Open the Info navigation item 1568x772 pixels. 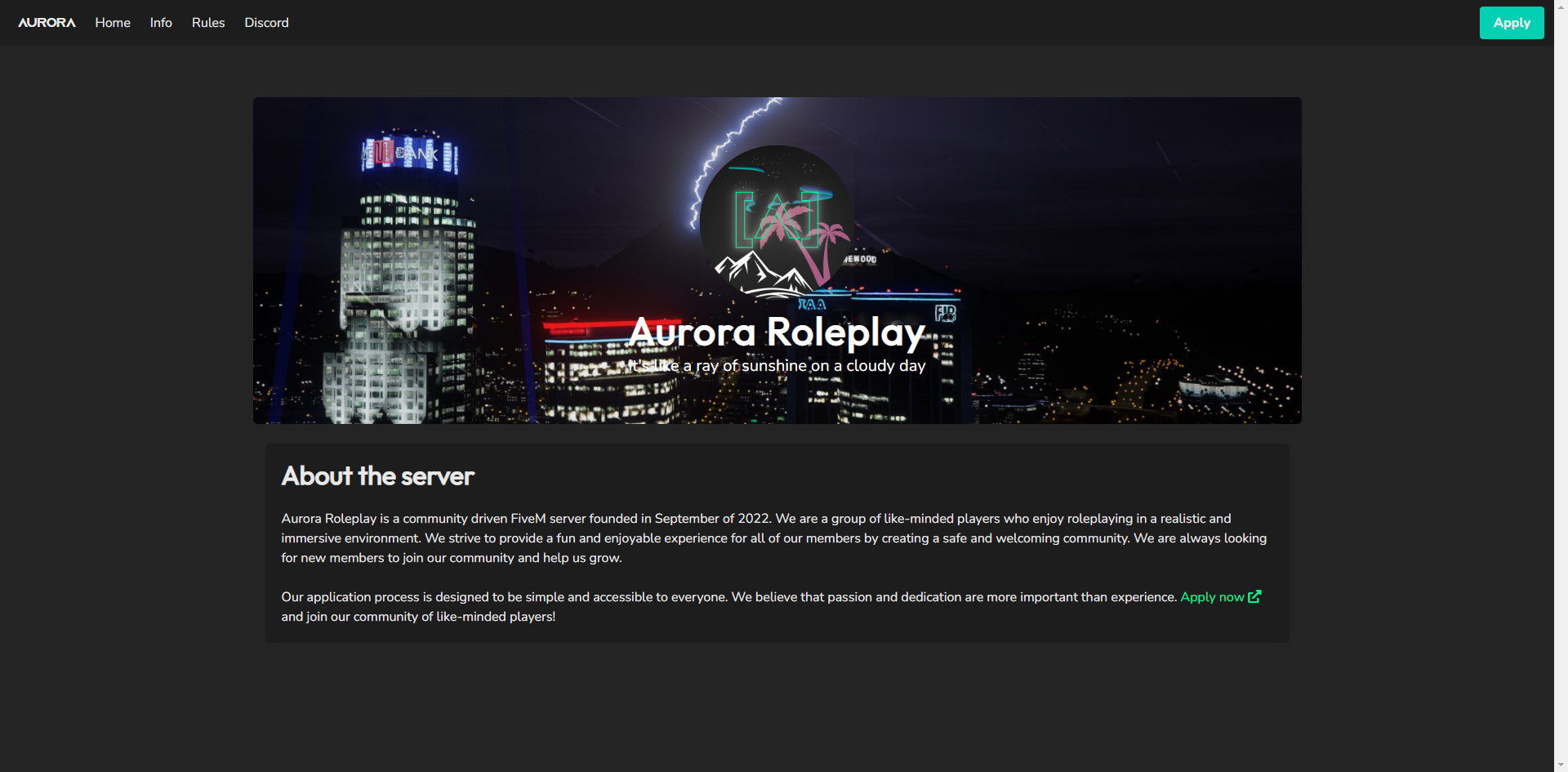click(x=160, y=22)
